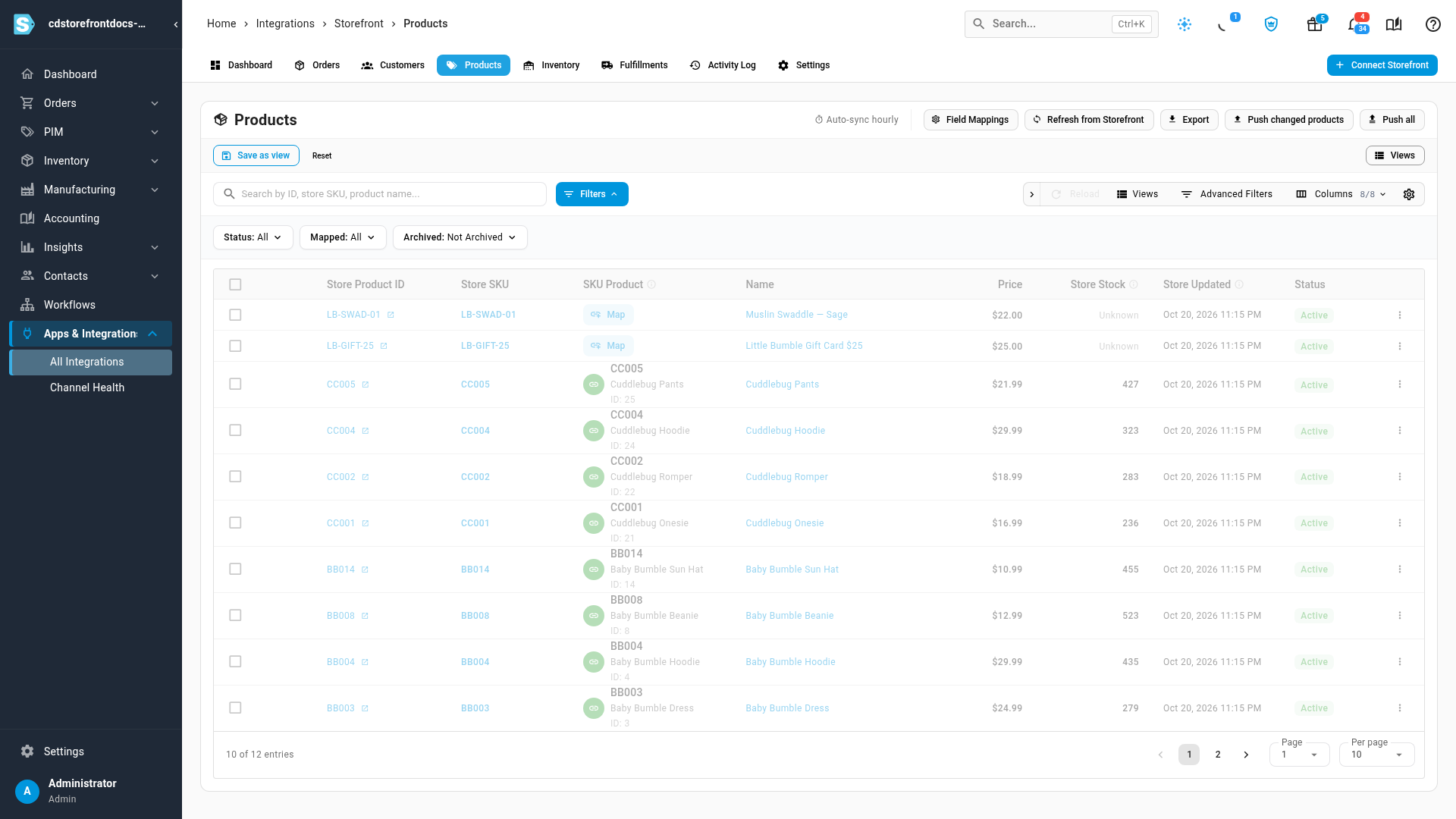The image size is (1456, 819).
Task: Click the gift box icon in header
Action: pos(1314,24)
